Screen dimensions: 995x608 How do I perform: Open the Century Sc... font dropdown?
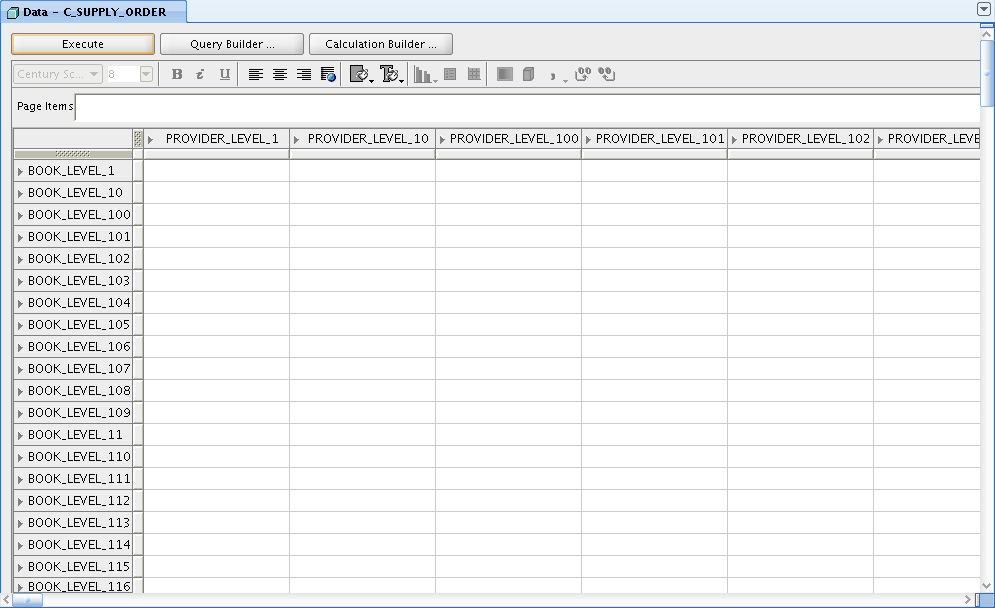click(58, 74)
